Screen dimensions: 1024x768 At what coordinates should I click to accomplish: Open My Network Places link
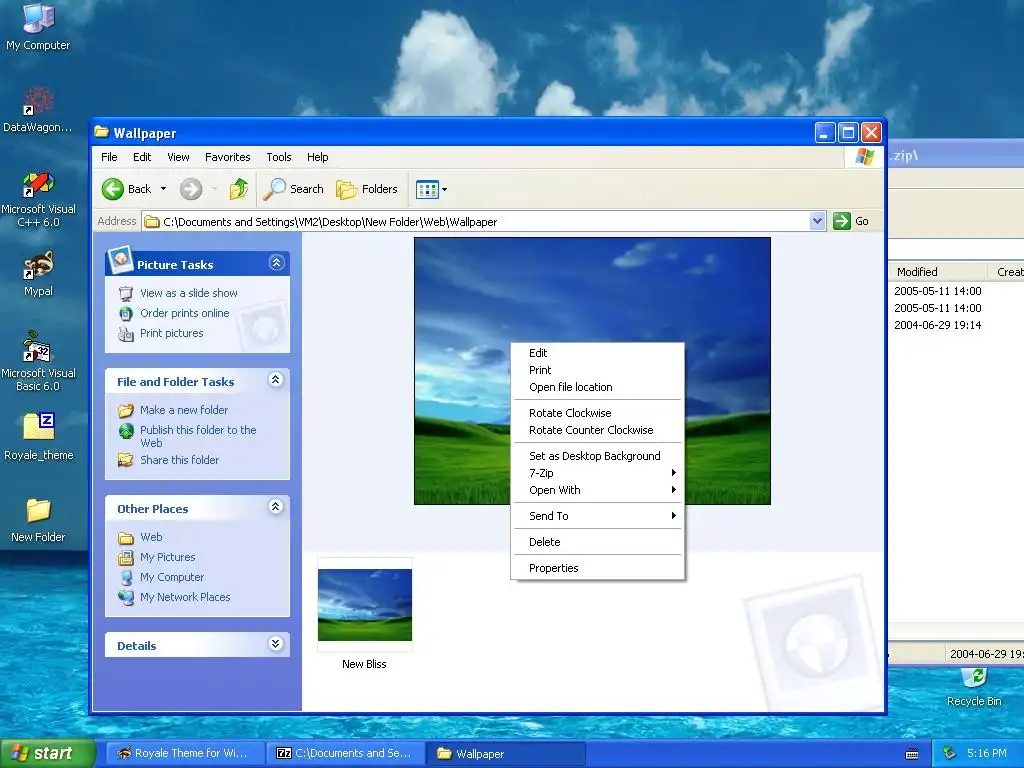(x=185, y=597)
